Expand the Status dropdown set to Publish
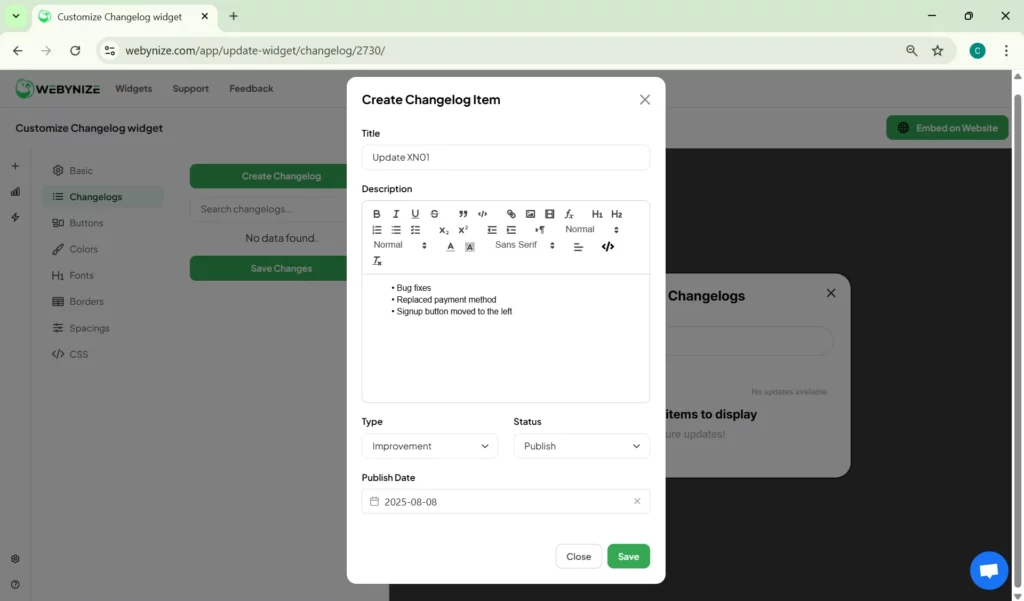The image size is (1024, 601). (581, 446)
